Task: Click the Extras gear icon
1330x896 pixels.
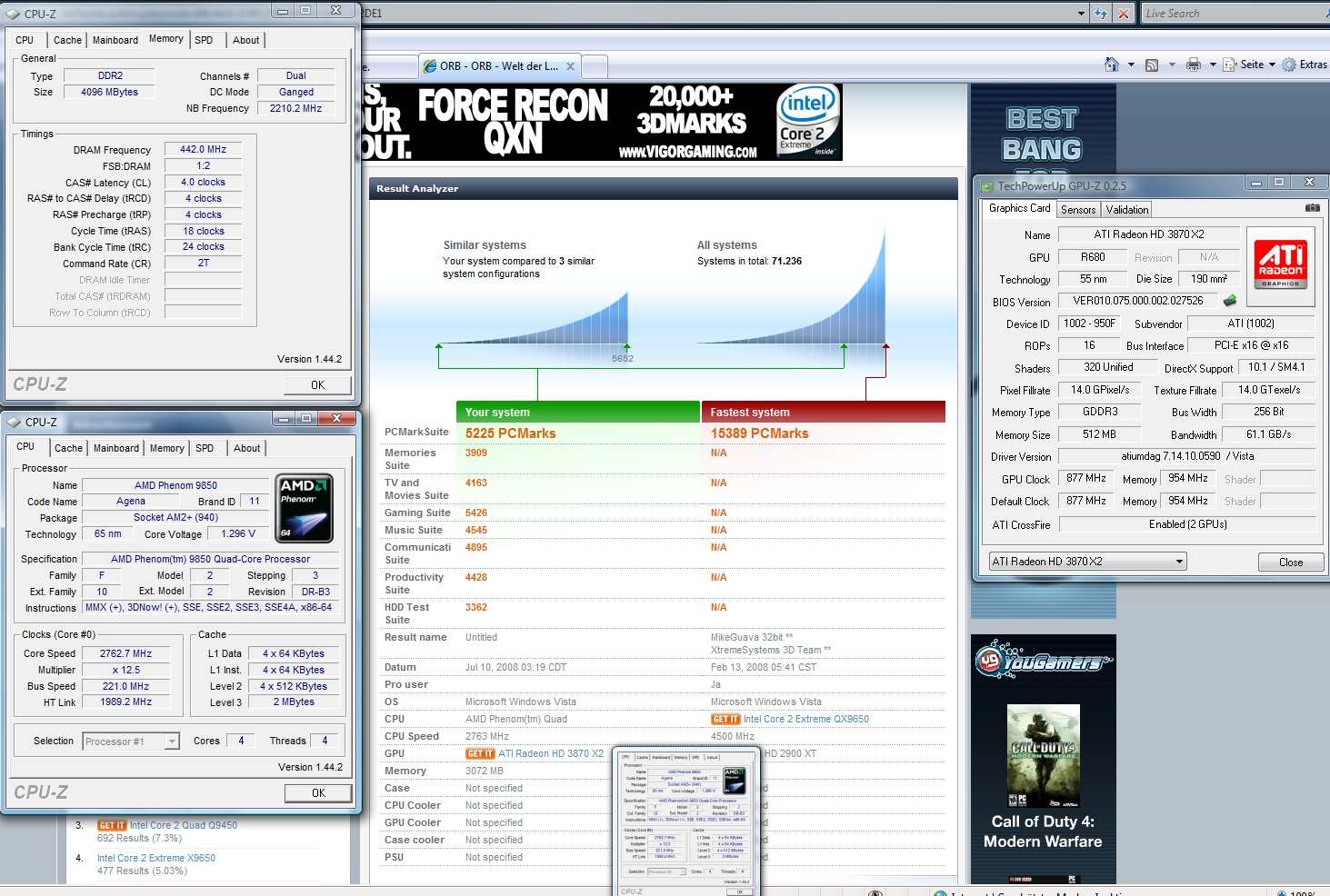Action: click(x=1289, y=65)
